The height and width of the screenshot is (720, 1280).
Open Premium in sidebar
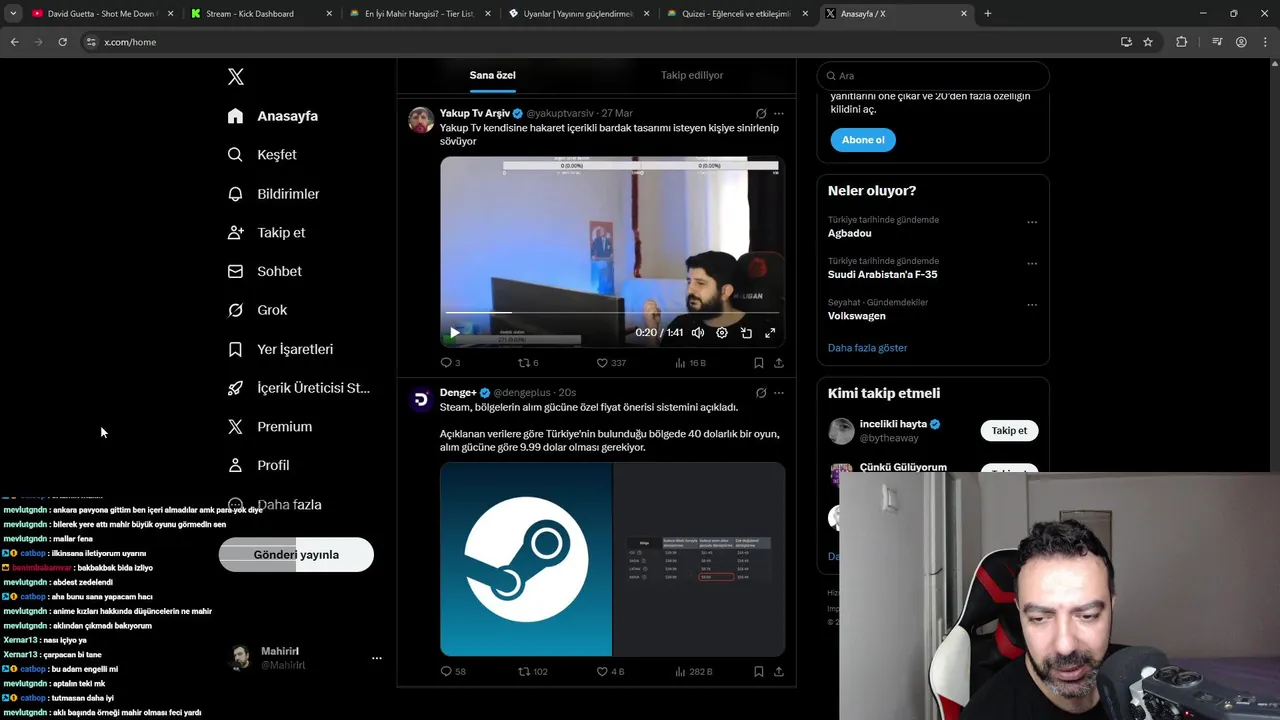pyautogui.click(x=270, y=426)
